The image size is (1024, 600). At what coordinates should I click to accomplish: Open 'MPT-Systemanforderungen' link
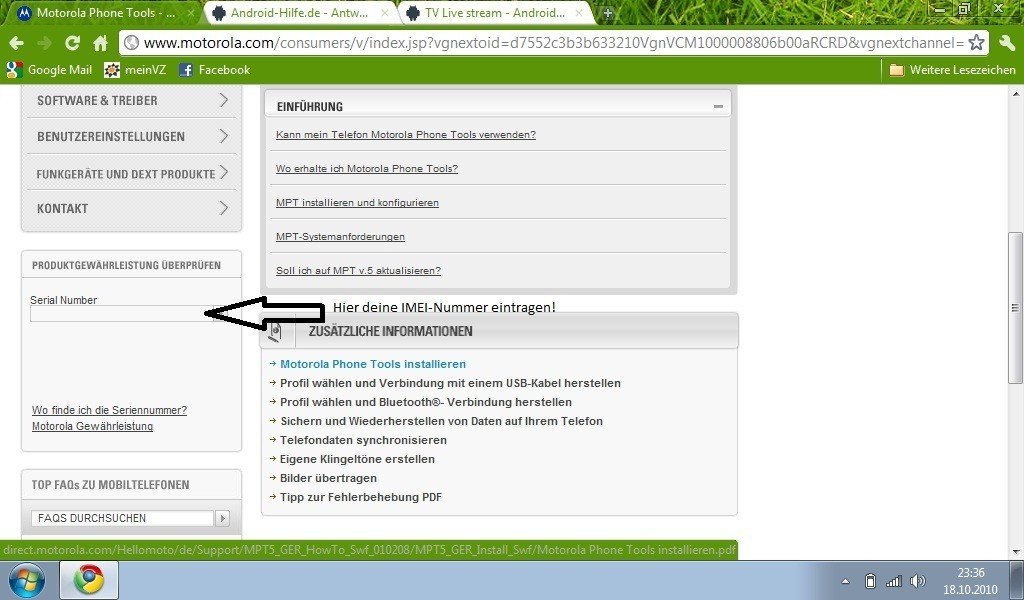coord(340,236)
